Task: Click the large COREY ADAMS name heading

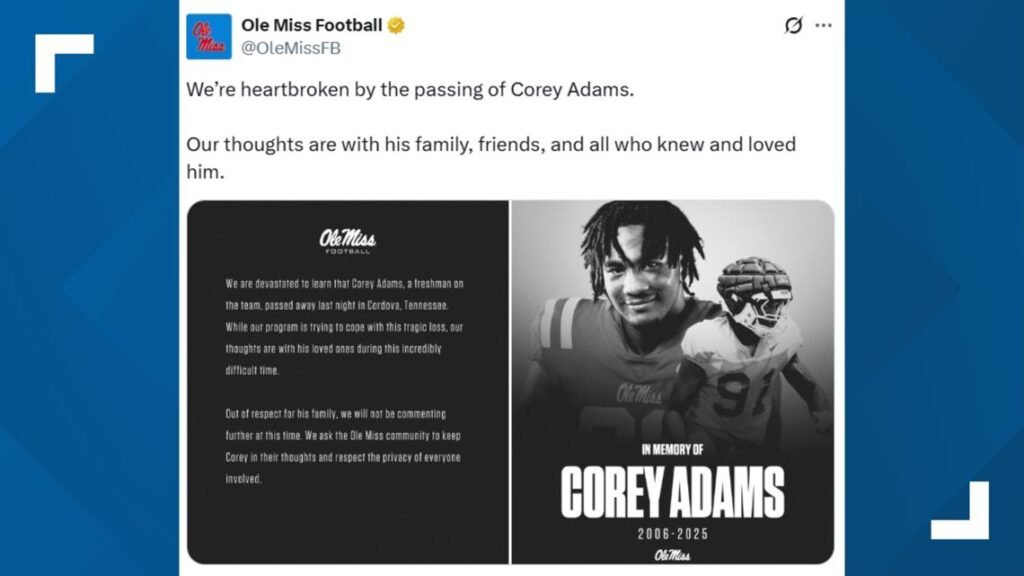Action: click(673, 492)
